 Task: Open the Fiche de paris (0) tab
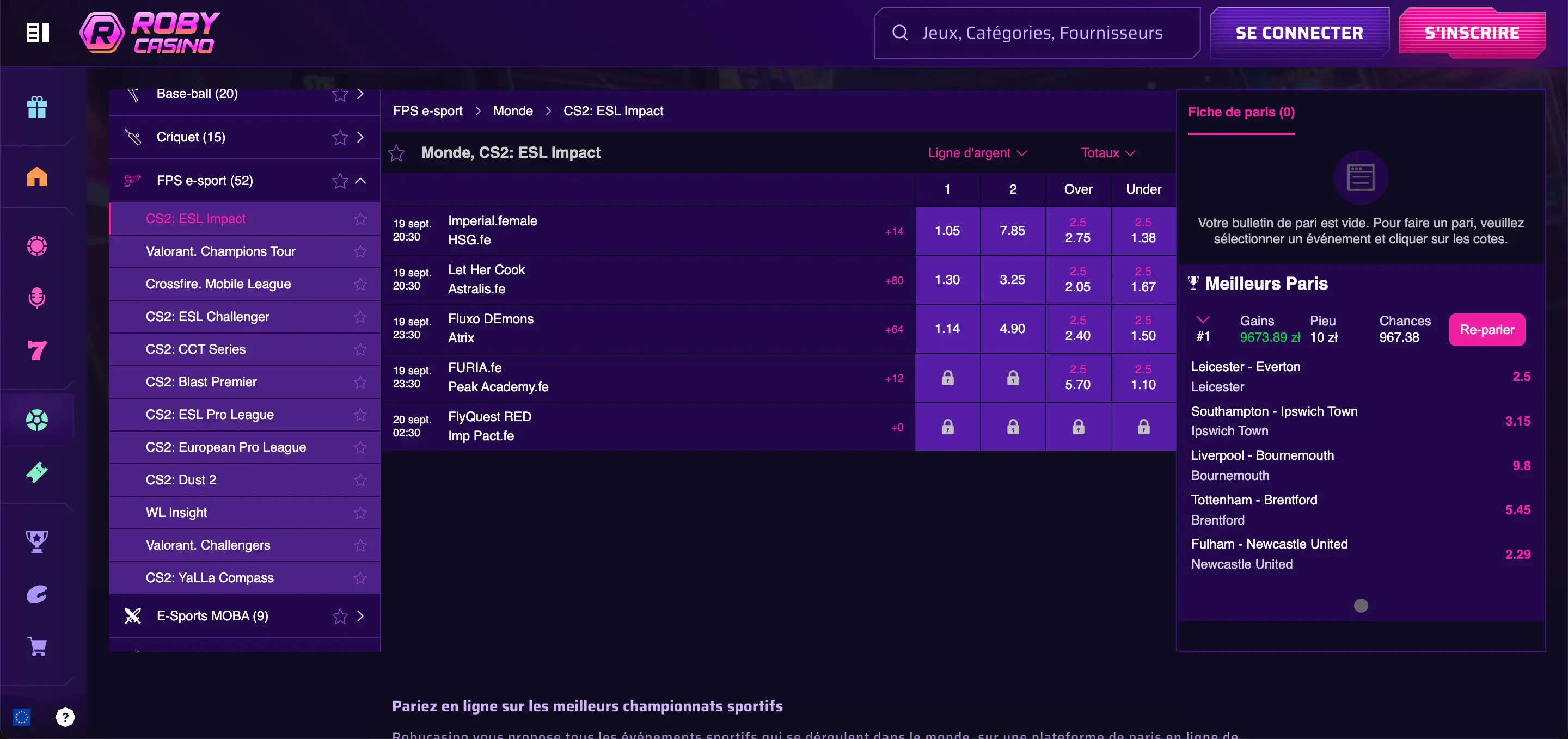click(x=1241, y=112)
